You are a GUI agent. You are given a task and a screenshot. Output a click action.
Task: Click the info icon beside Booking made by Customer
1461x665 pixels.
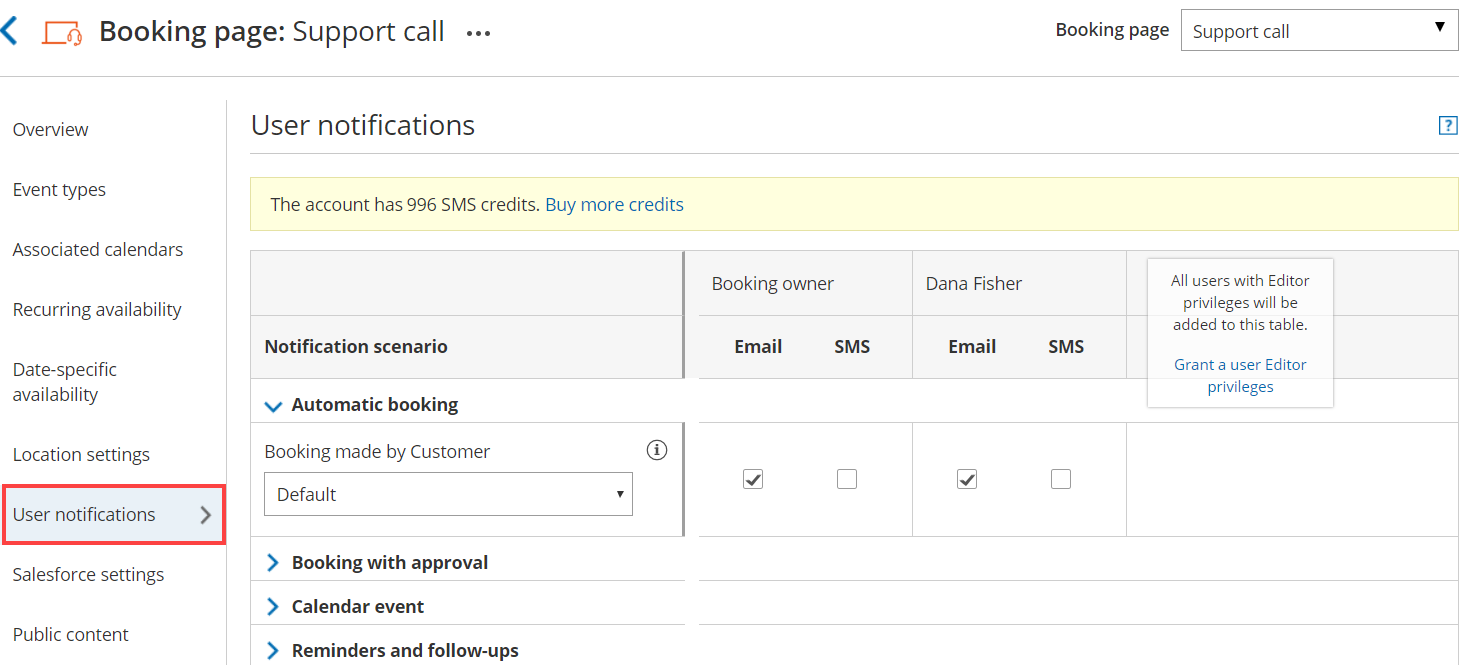(656, 451)
